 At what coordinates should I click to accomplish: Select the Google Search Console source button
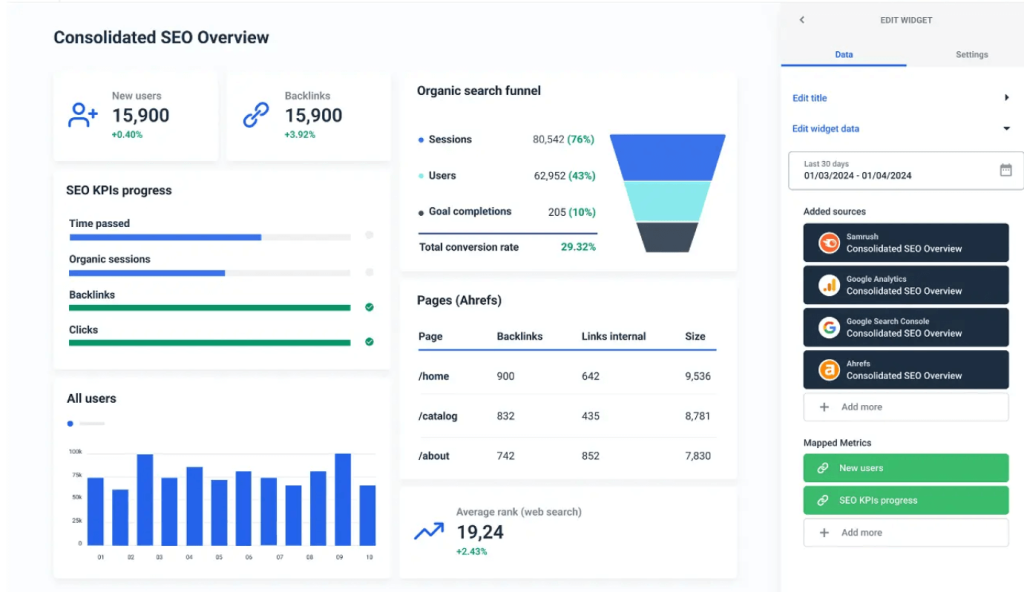point(906,327)
